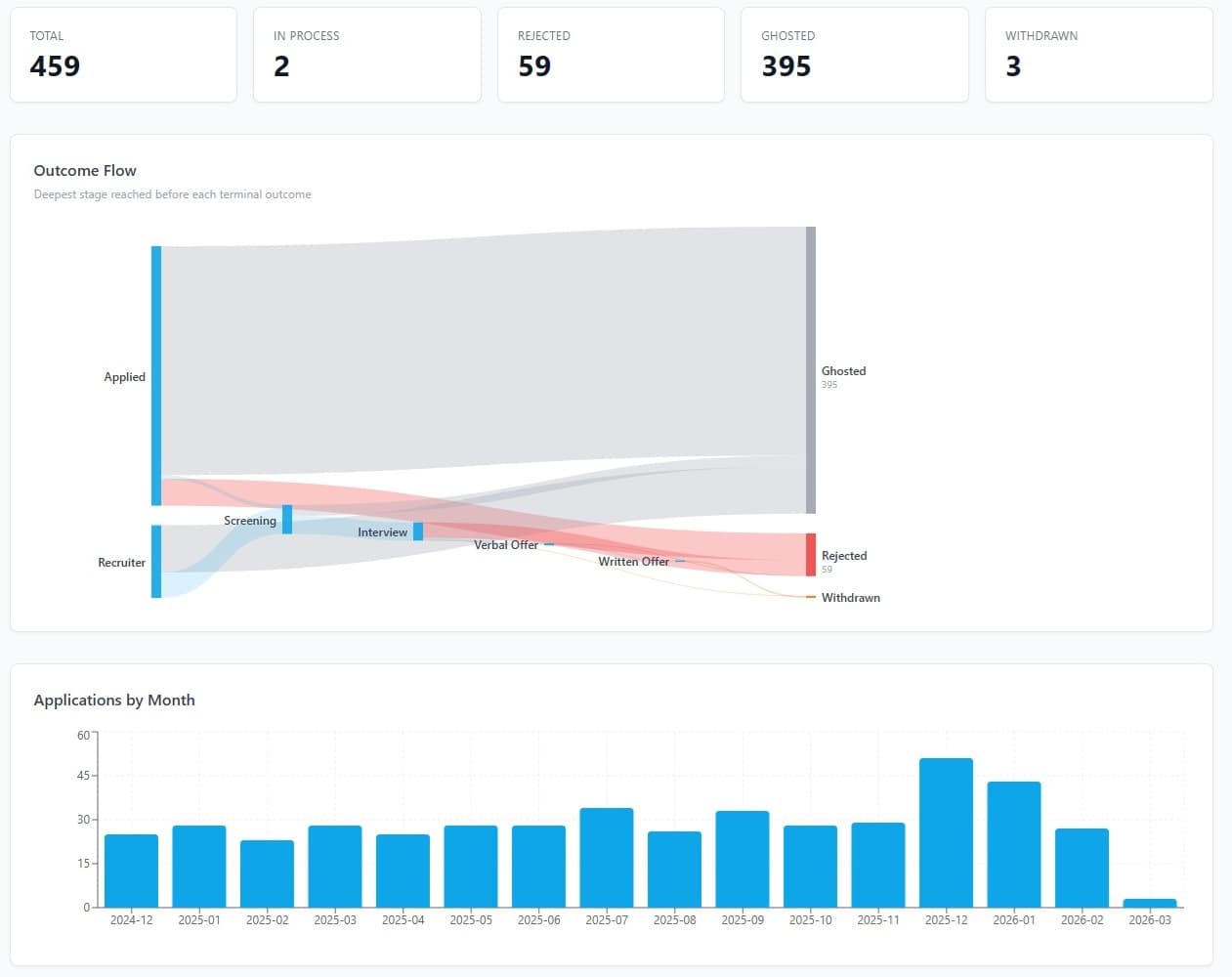Click the Verbal Offer node
Image resolution: width=1232 pixels, height=977 pixels.
click(x=548, y=544)
